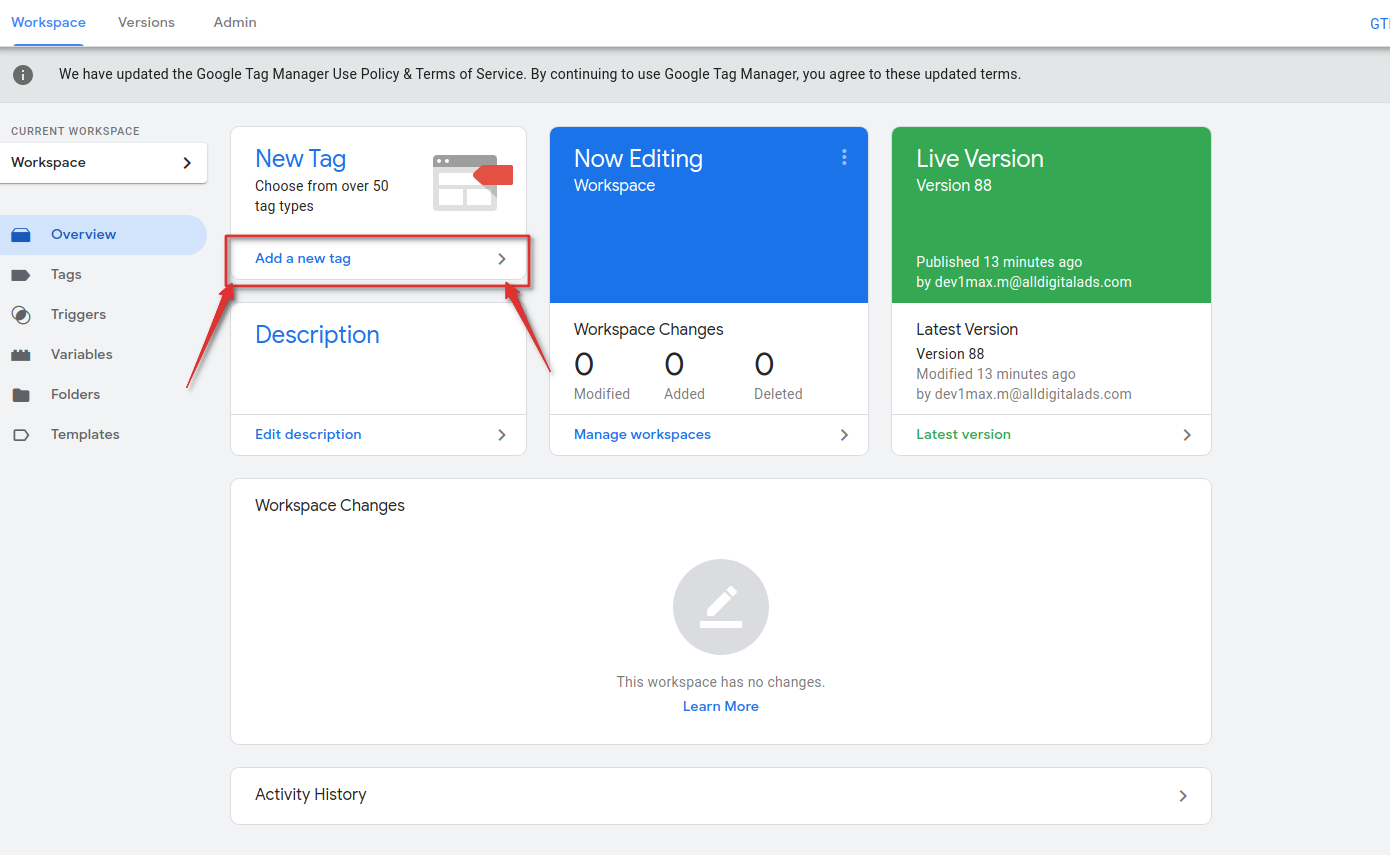Click the Description card heading

(x=317, y=335)
